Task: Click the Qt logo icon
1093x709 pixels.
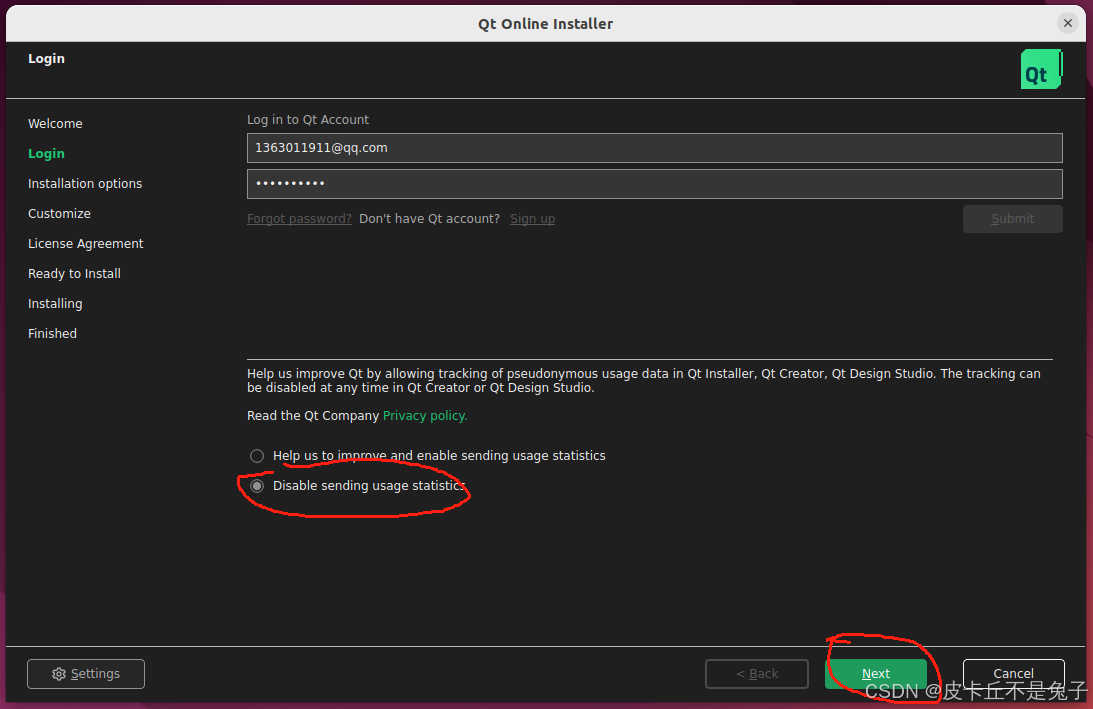Action: click(1041, 69)
